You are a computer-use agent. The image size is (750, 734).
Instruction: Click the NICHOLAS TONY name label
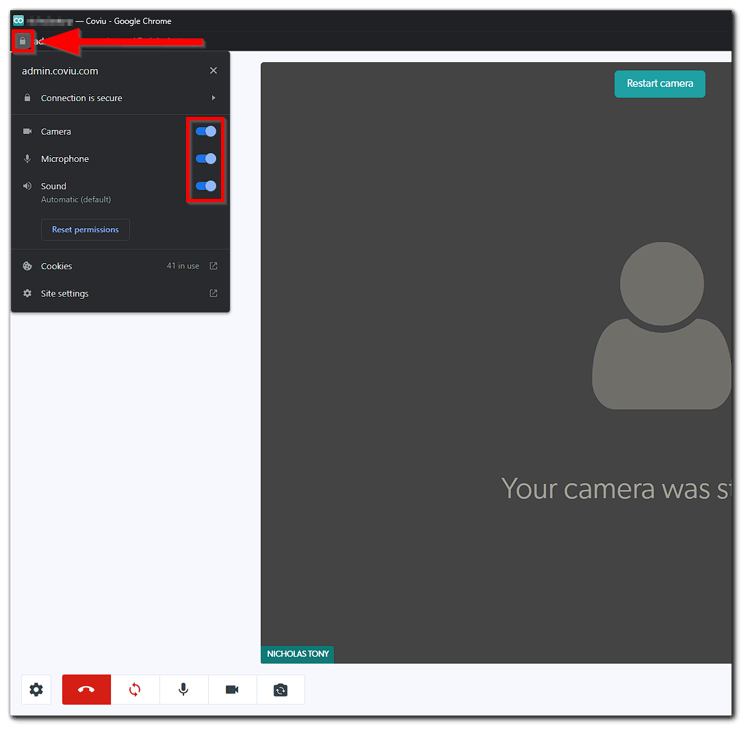tap(298, 654)
